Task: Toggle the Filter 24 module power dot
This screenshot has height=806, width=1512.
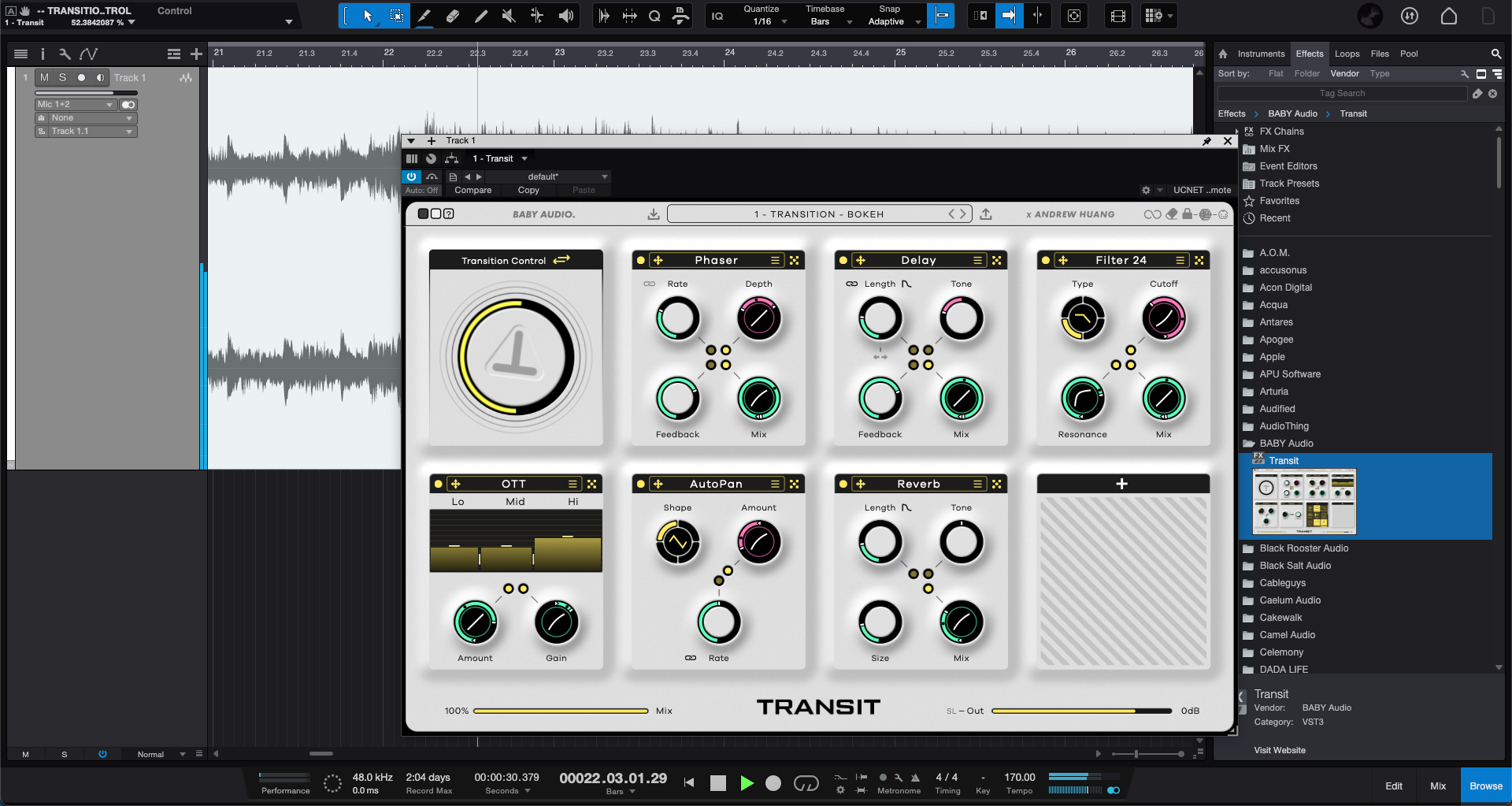Action: (1046, 260)
